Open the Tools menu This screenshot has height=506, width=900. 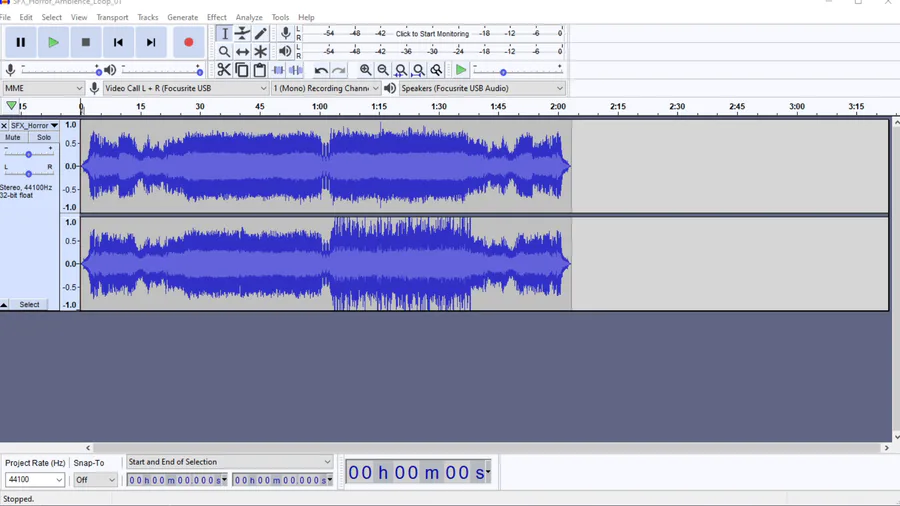(280, 17)
